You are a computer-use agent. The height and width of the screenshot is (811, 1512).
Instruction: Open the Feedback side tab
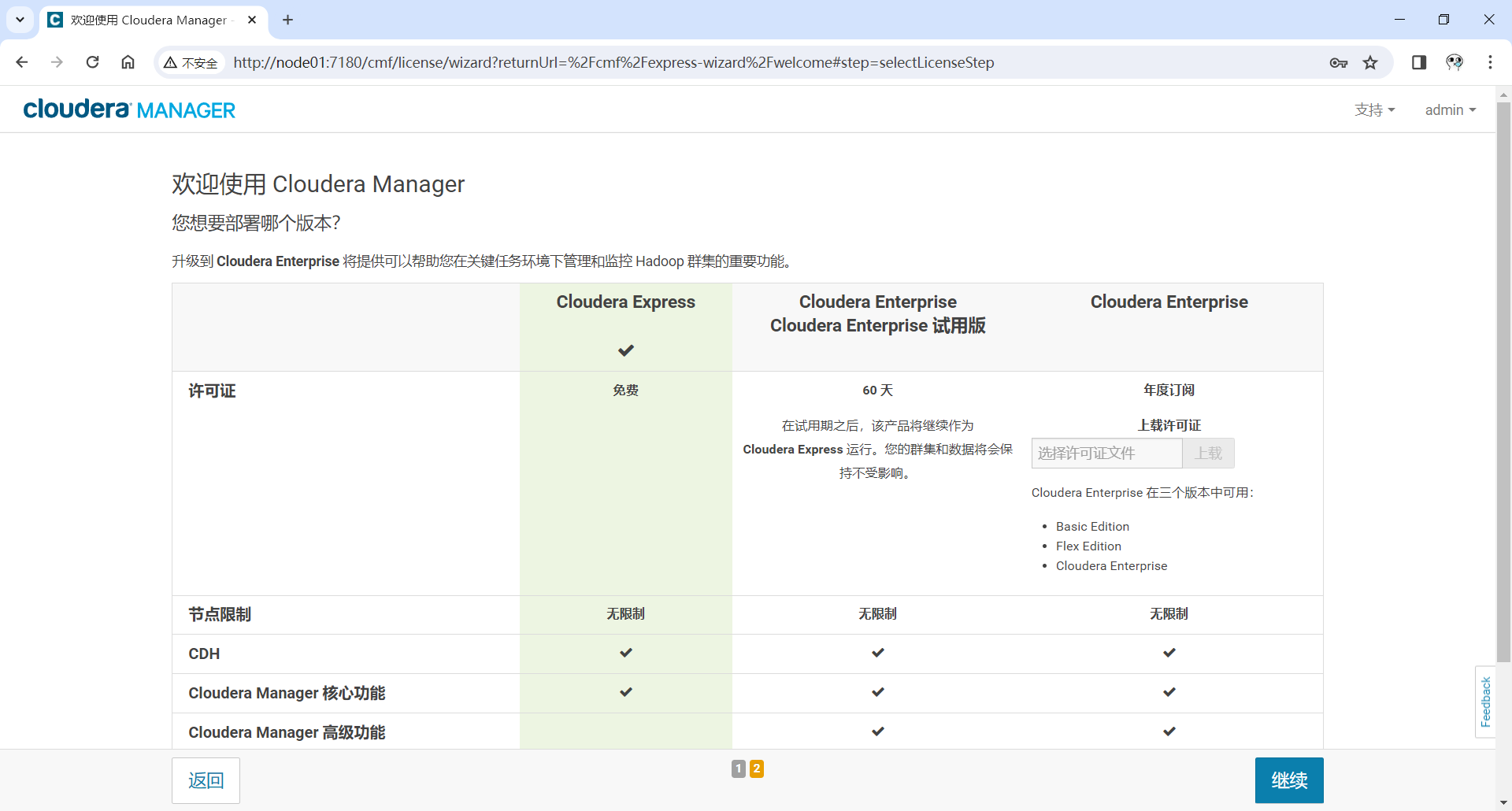[1485, 702]
